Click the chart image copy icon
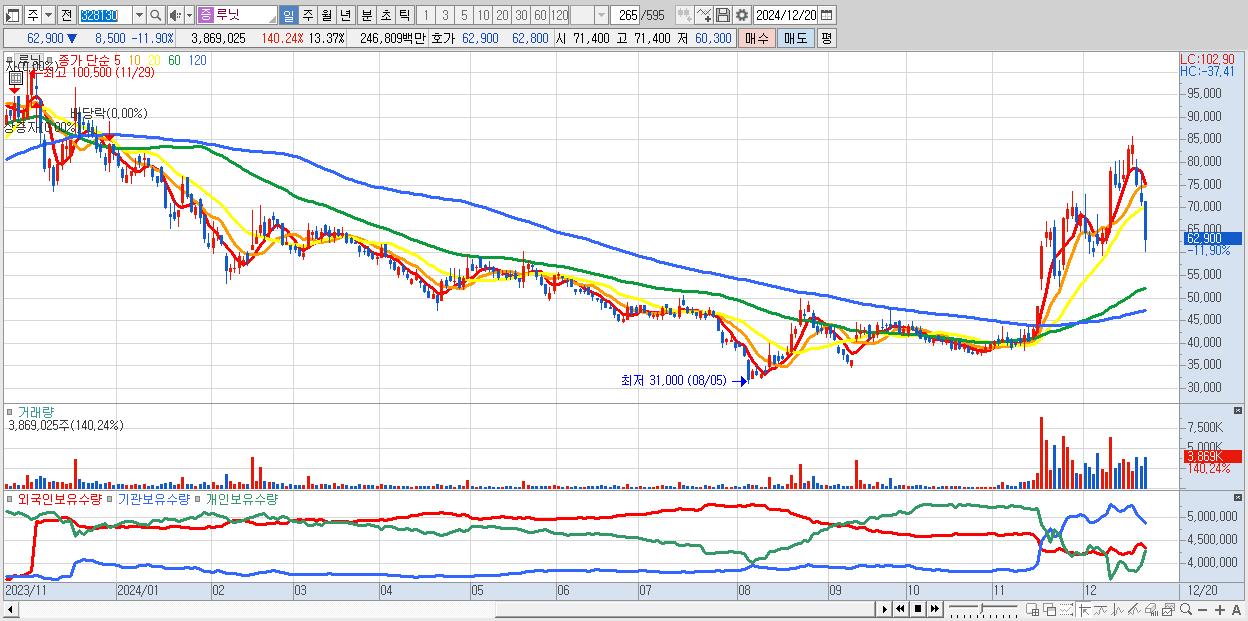This screenshot has width=1248, height=621. 1168,610
